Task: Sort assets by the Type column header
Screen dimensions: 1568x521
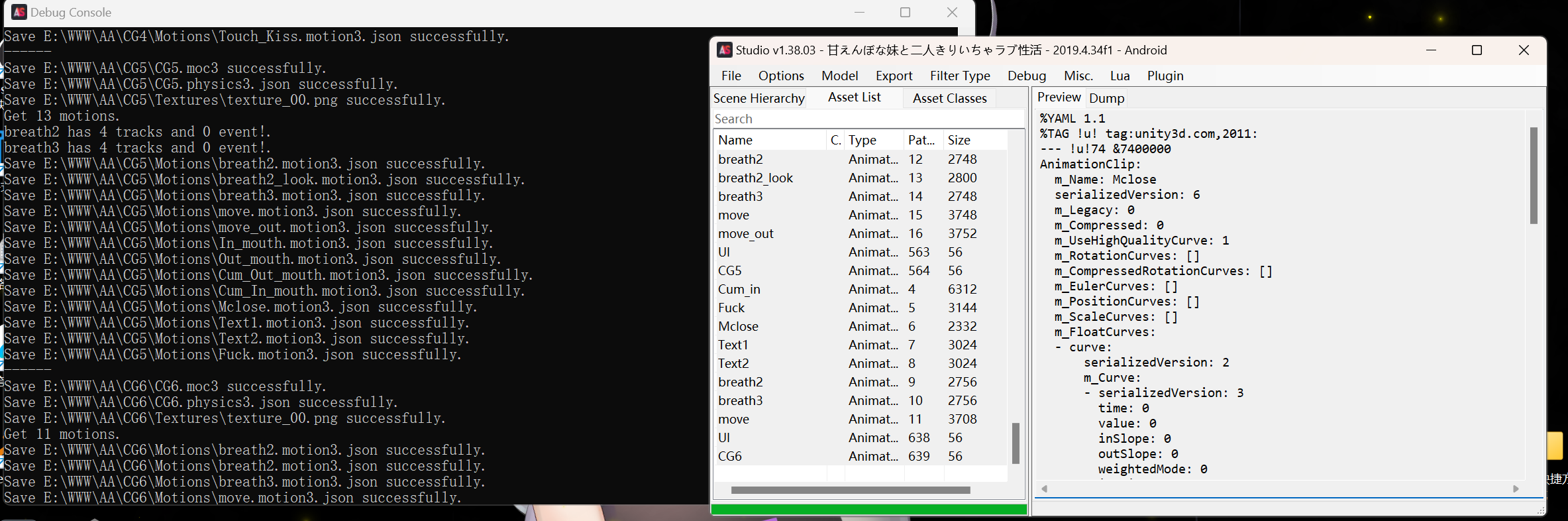Action: coord(874,140)
